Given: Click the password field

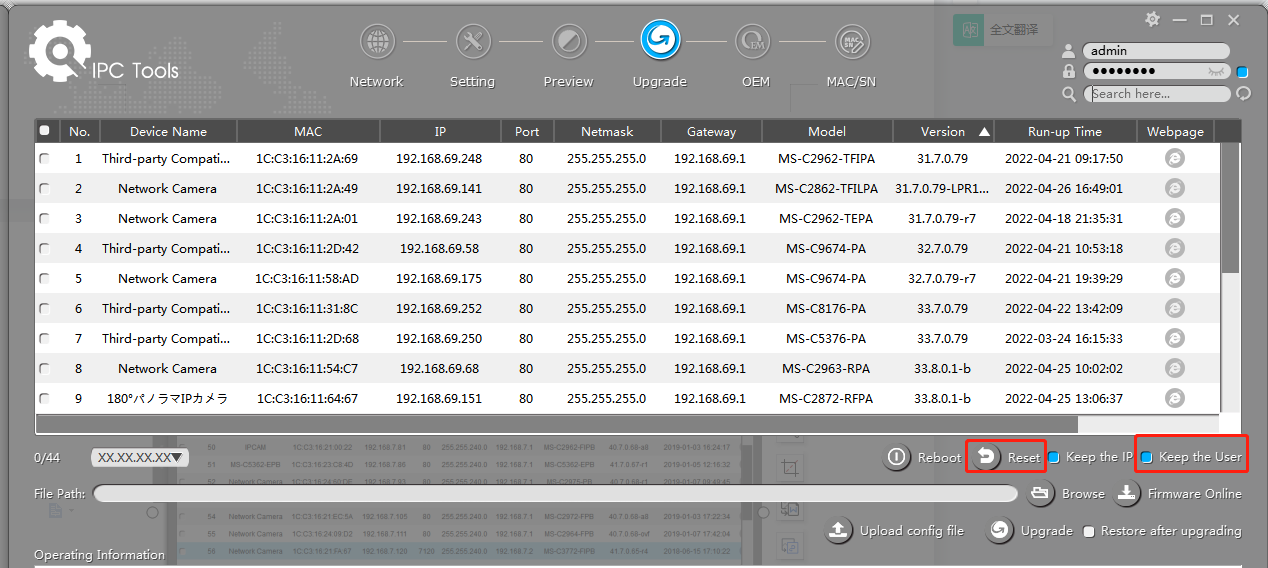Looking at the screenshot, I should coord(1157,72).
